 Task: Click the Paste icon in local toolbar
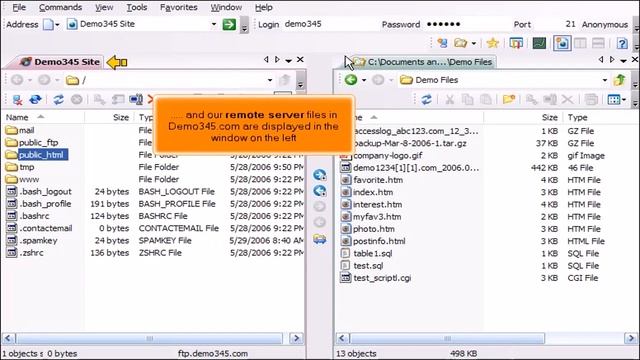(x=485, y=99)
